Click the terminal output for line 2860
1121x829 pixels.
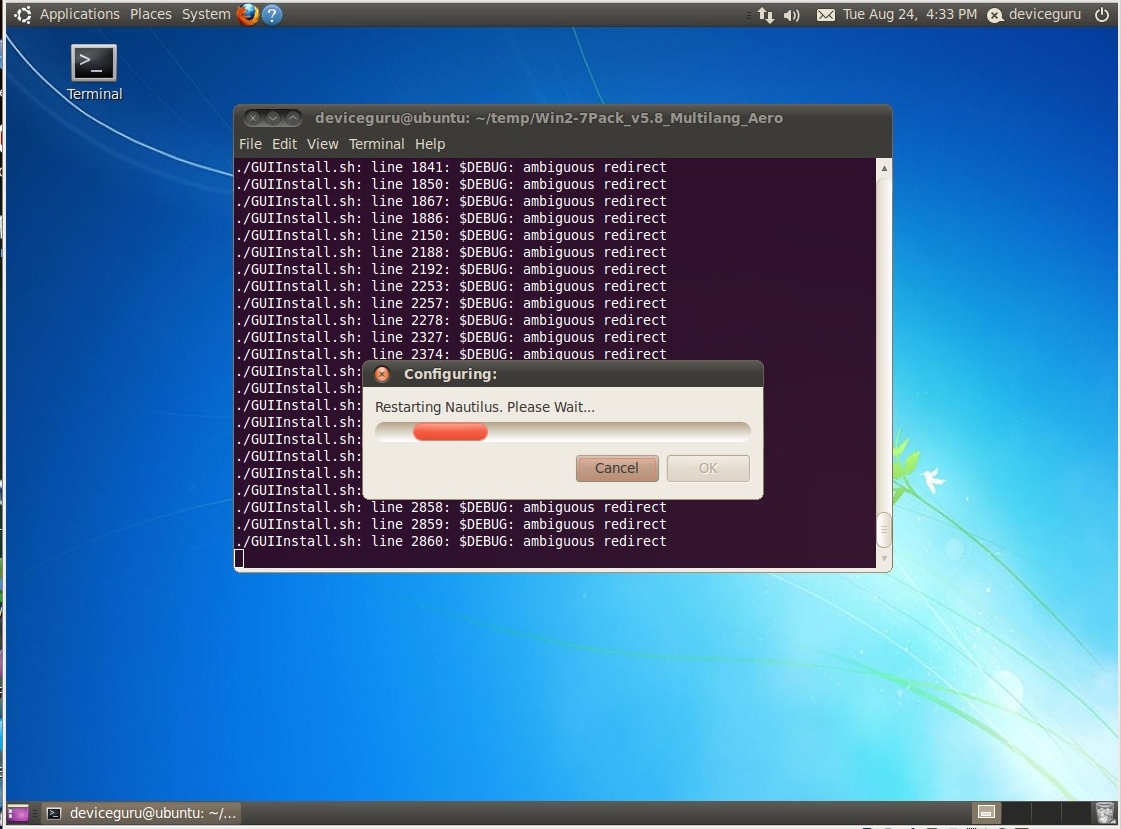(451, 542)
